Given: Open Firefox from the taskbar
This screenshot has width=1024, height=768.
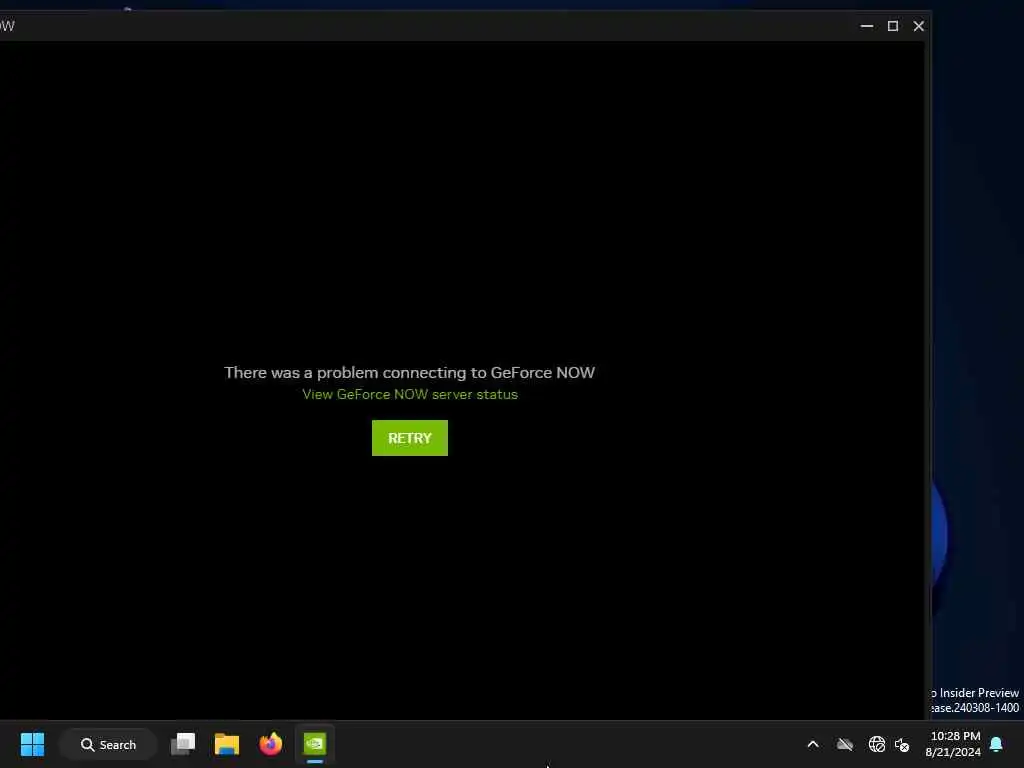Looking at the screenshot, I should pos(270,744).
